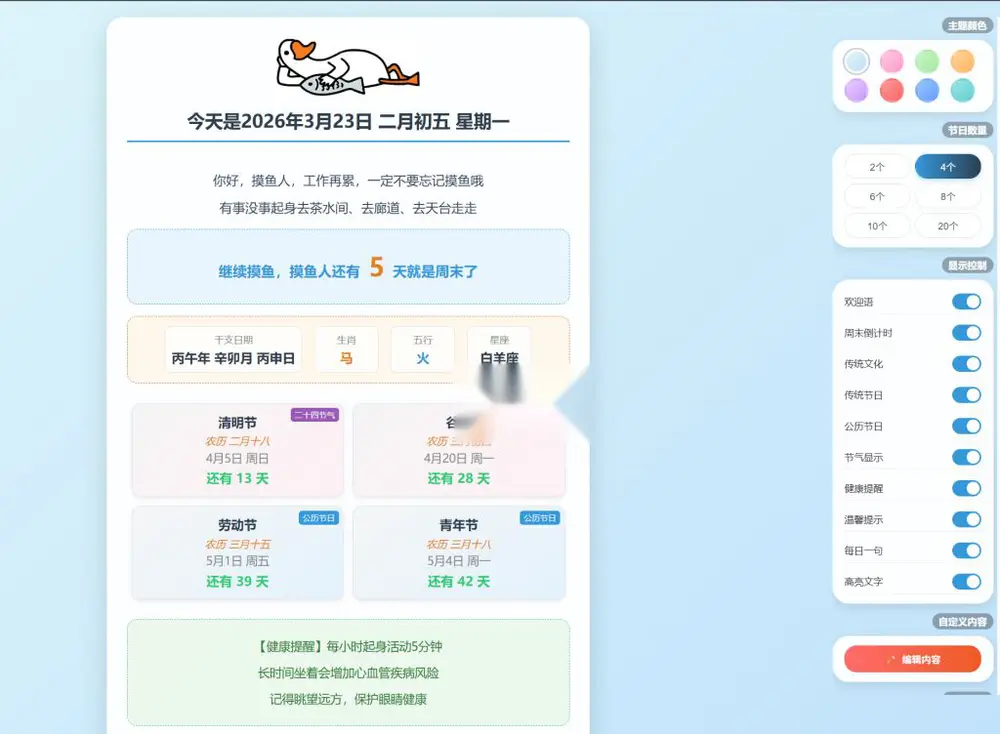Click the 还有 28 天 countdown text

459,478
